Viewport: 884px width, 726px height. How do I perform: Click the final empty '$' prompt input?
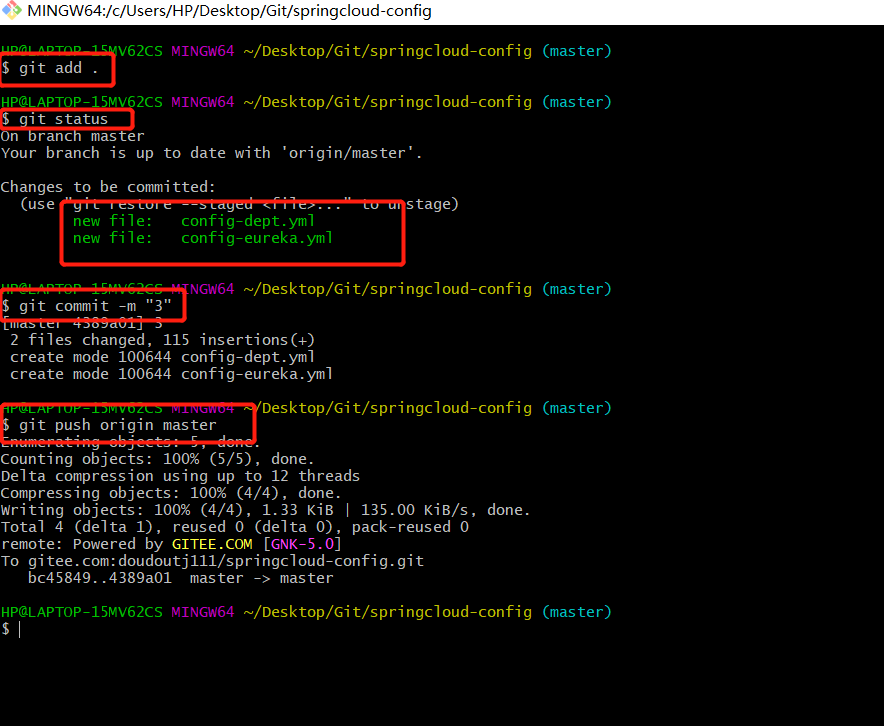(11, 630)
